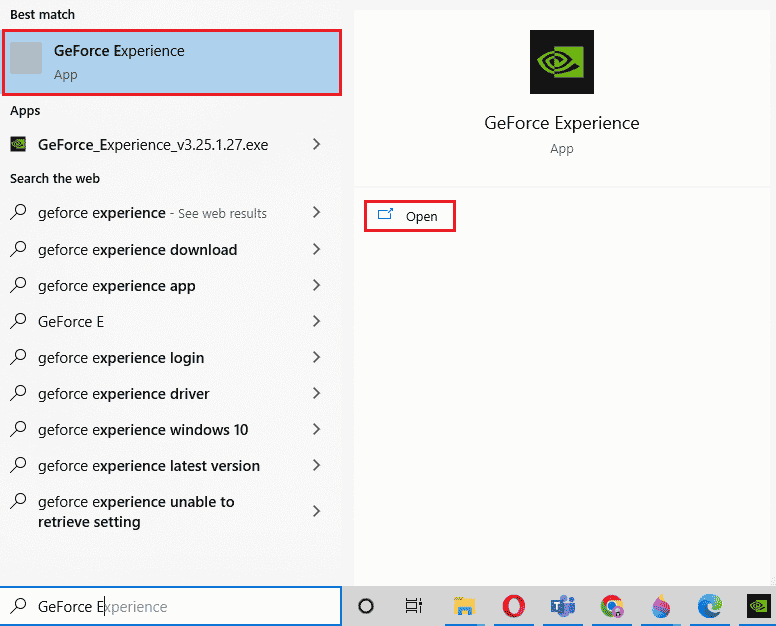Open Google Chrome taskbar icon
The image size is (776, 626).
pos(612,606)
